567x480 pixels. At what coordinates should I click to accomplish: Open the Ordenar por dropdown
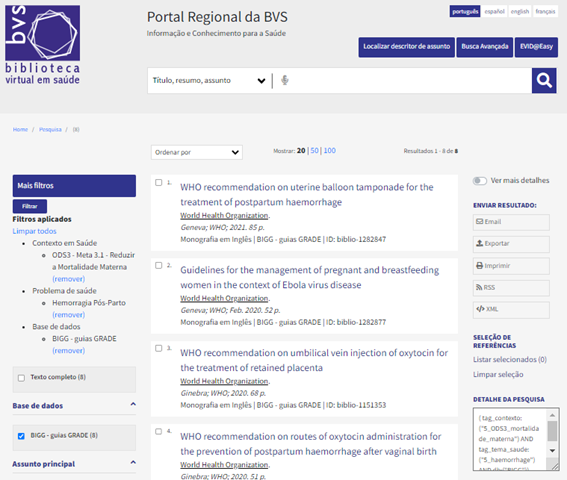pos(197,152)
